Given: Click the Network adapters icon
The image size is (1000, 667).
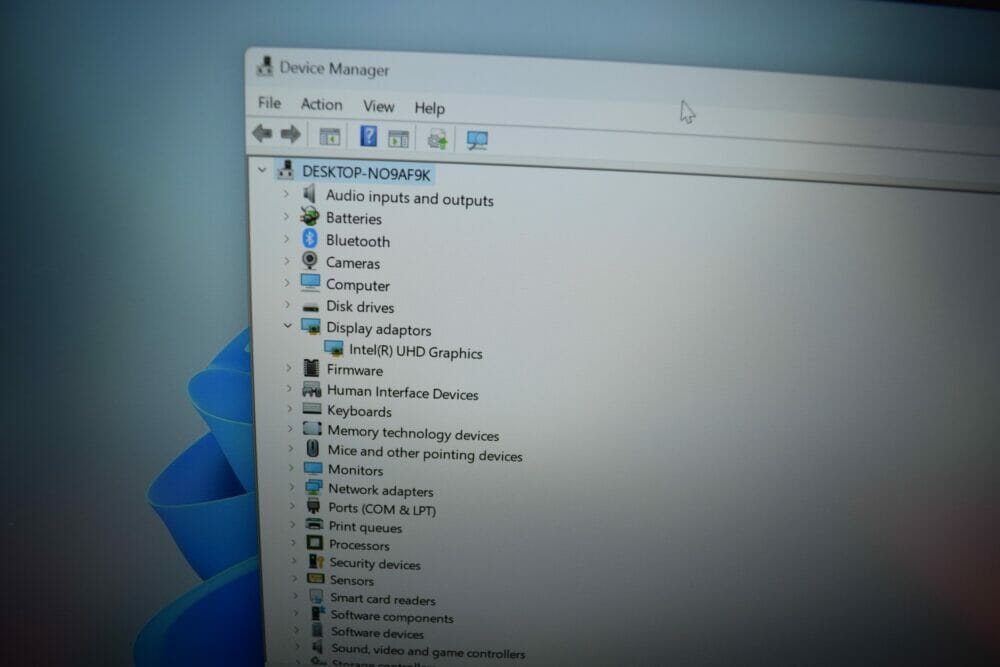Looking at the screenshot, I should pos(314,487).
